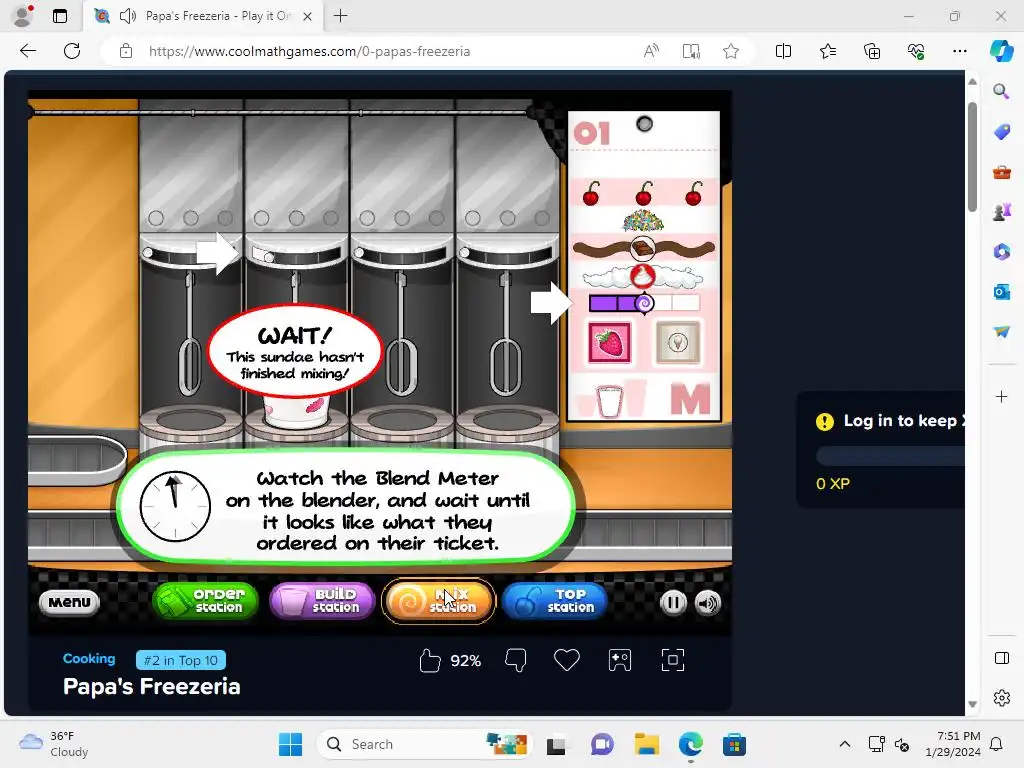Viewport: 1024px width, 768px height.
Task: Click the blend meter swirl on ticket
Action: point(644,303)
